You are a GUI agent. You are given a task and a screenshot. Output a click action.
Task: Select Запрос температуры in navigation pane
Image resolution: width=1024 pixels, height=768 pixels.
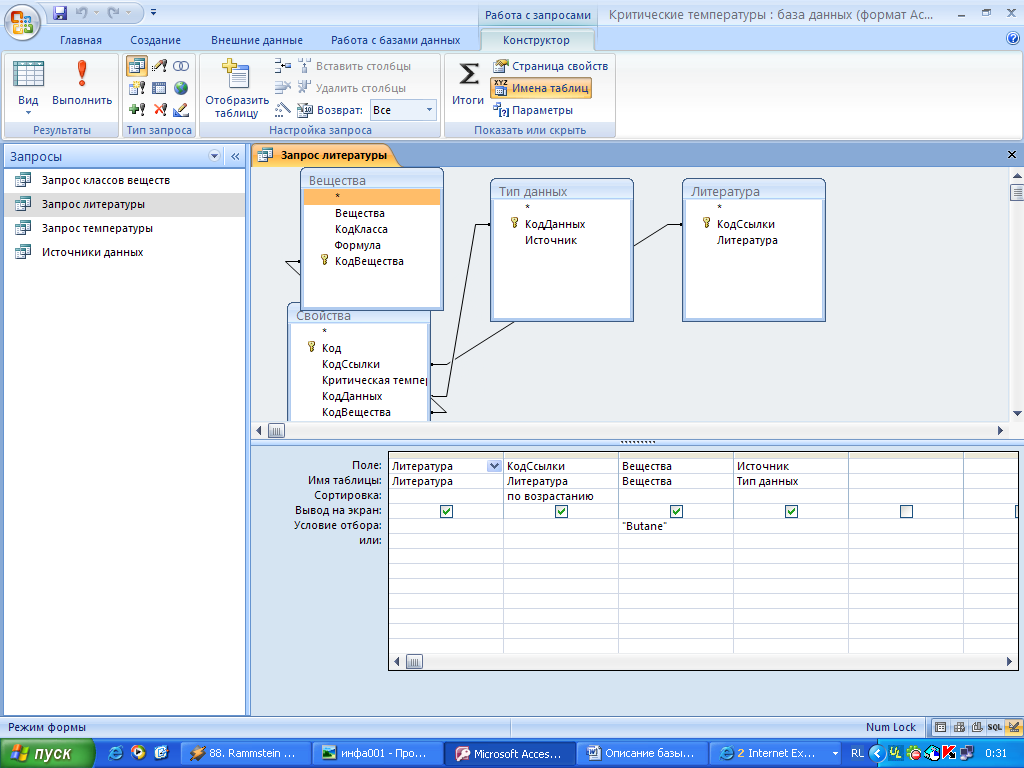pyautogui.click(x=97, y=228)
